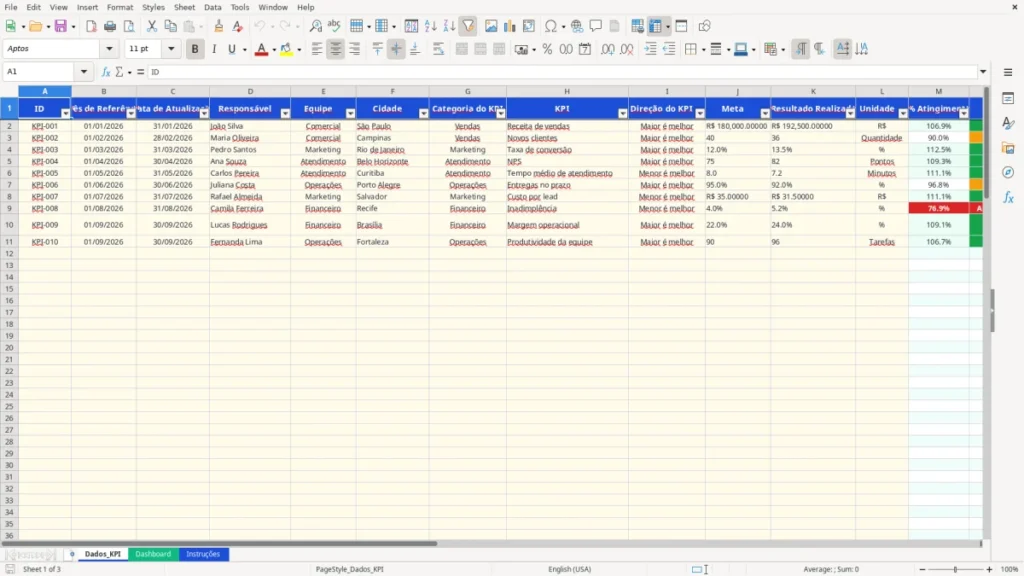This screenshot has width=1024, height=576.
Task: Insert image icon
Action: tap(491, 26)
